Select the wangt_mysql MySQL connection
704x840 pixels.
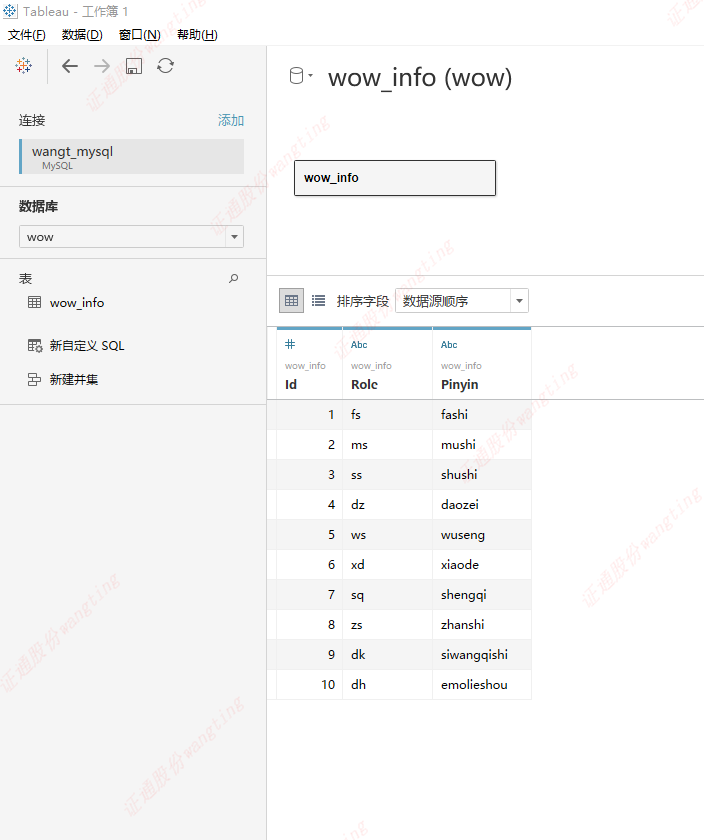[131, 156]
